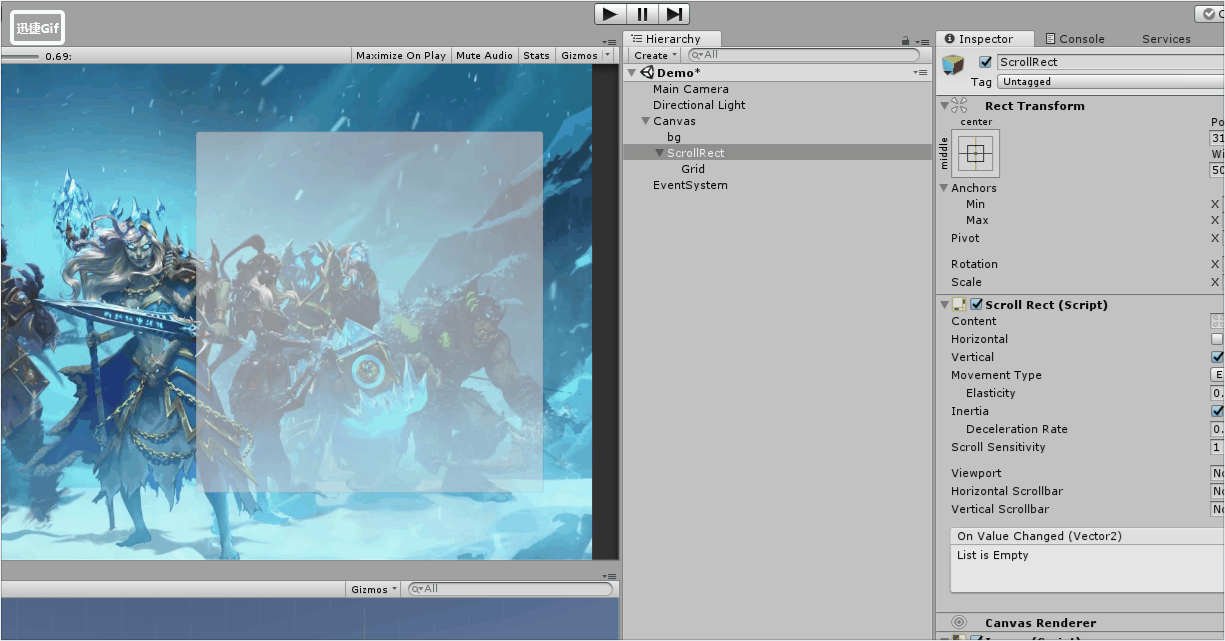
Task: Click the Horizontal Scrollbar object field
Action: pyautogui.click(x=1218, y=491)
